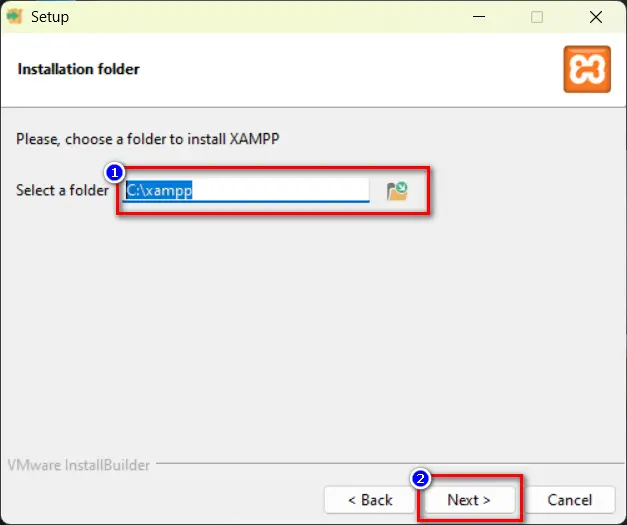Cancel the XAMPP installation
Viewport: 627px width, 525px height.
point(569,499)
